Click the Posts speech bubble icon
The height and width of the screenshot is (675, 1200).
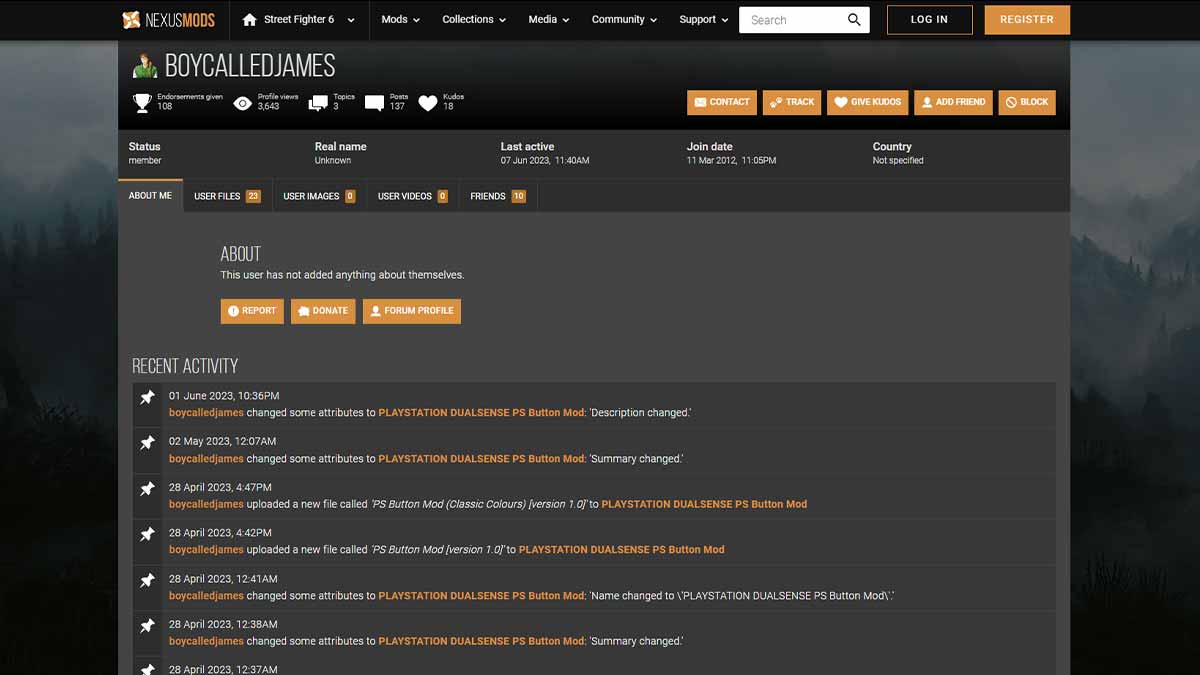[374, 103]
